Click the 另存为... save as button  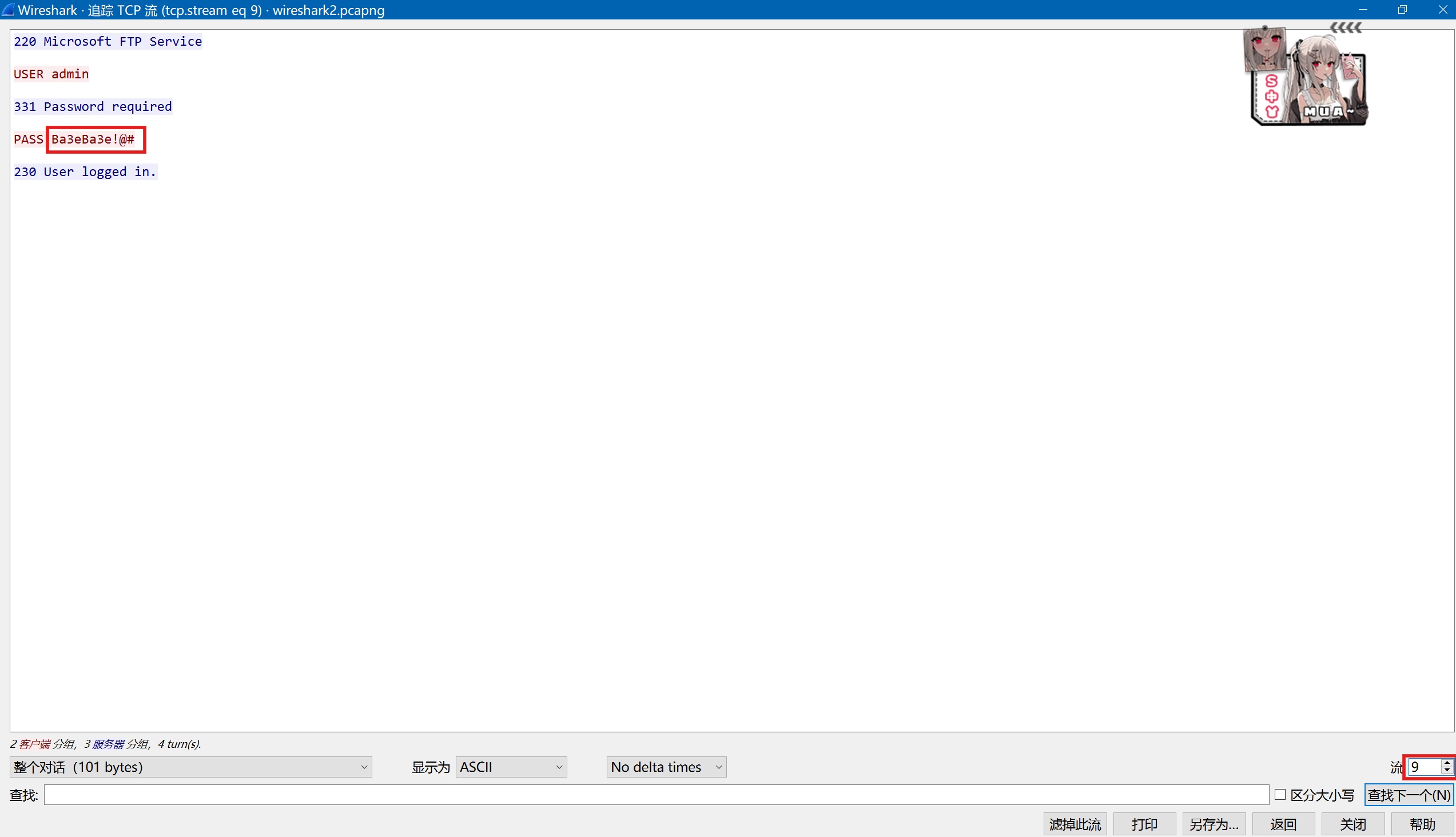pos(1214,824)
